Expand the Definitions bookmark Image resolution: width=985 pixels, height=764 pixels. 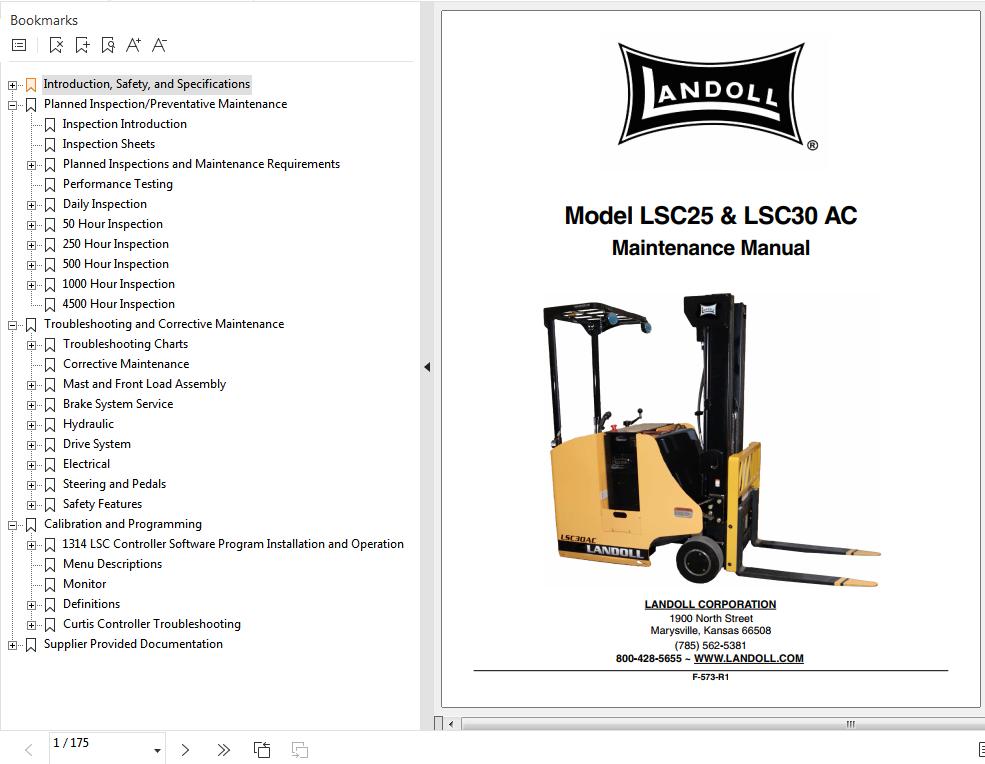[x=31, y=605]
